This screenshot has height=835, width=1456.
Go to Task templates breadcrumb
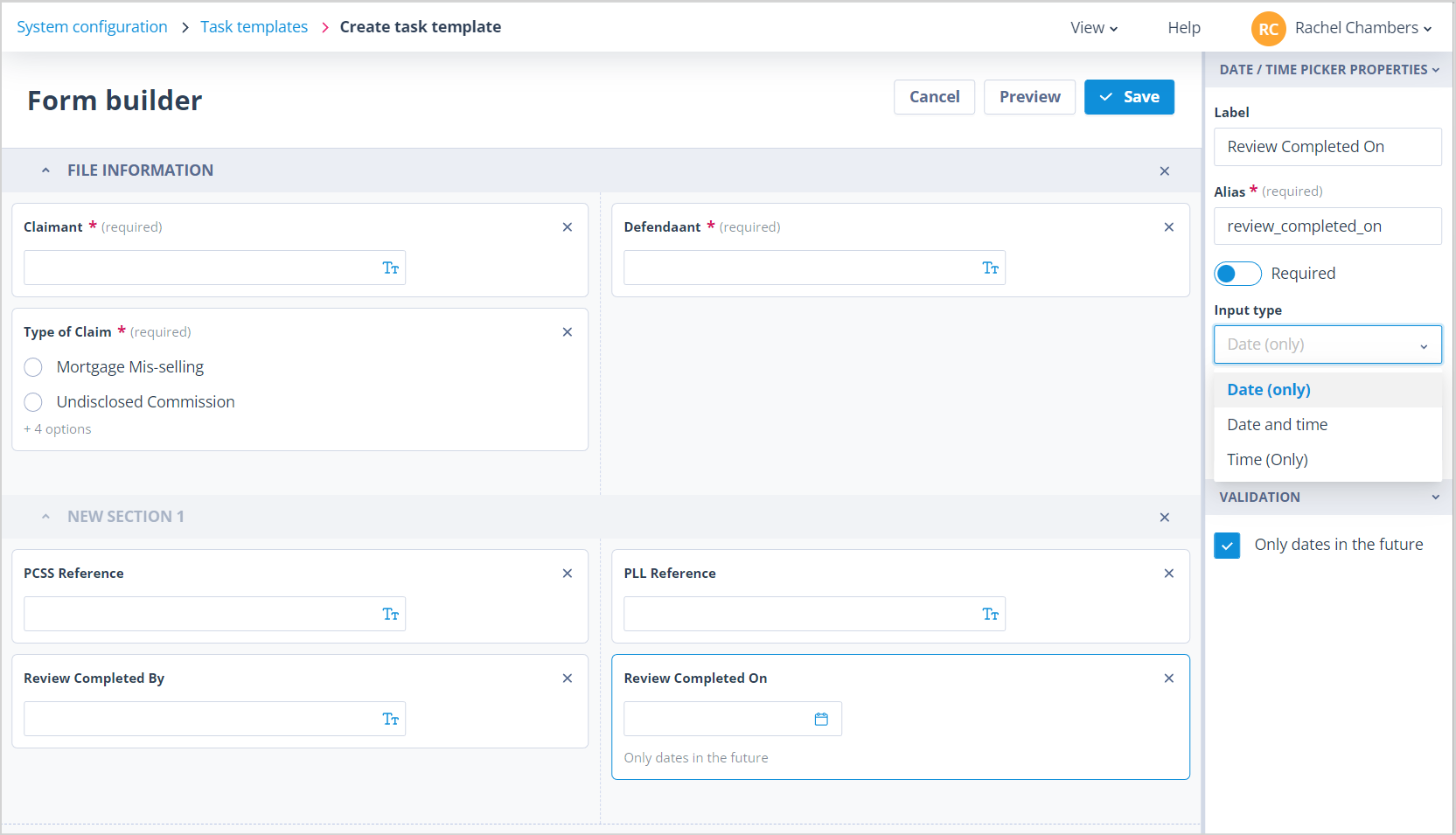coord(254,27)
